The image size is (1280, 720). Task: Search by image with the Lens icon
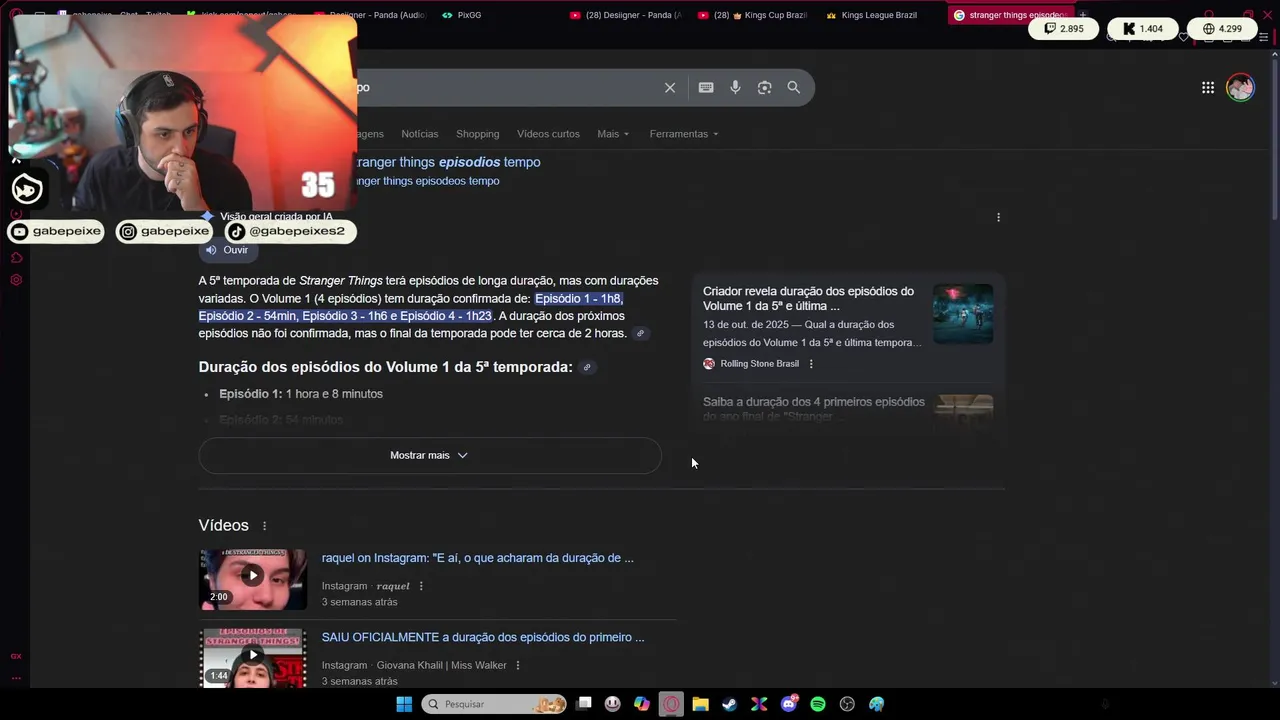(x=764, y=88)
